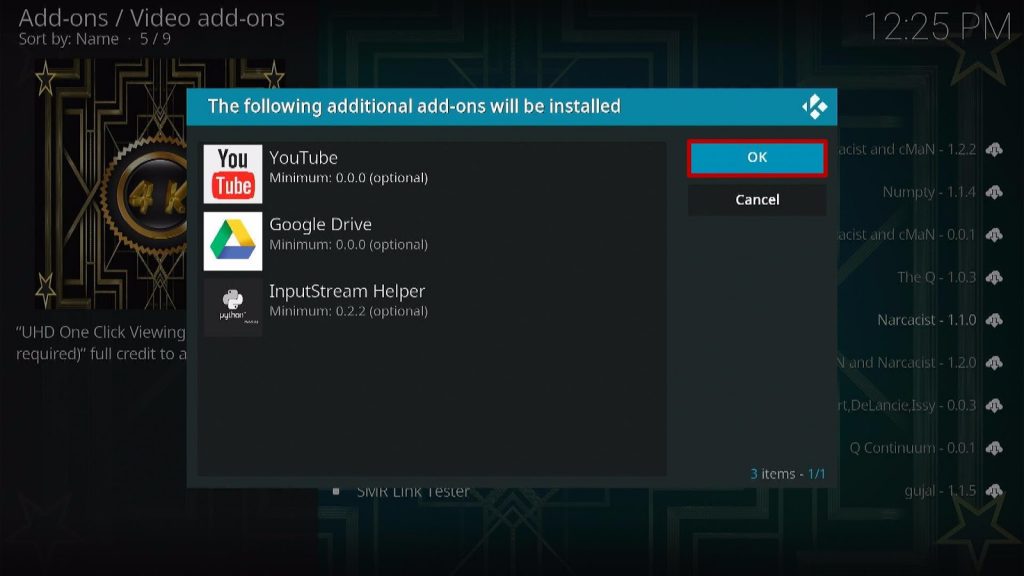
Task: Select the Google Drive add-on icon
Action: tap(232, 241)
